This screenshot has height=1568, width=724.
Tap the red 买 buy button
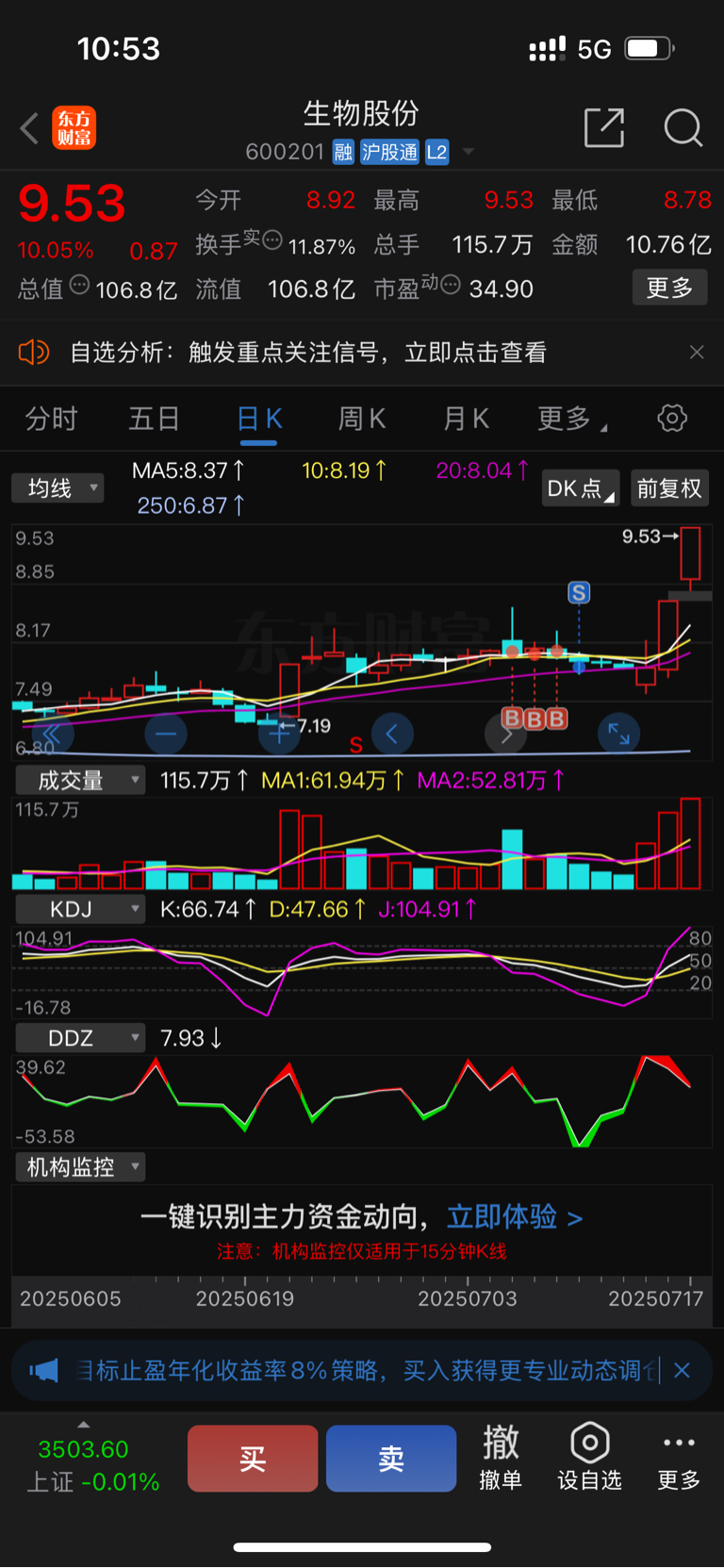pyautogui.click(x=253, y=1459)
